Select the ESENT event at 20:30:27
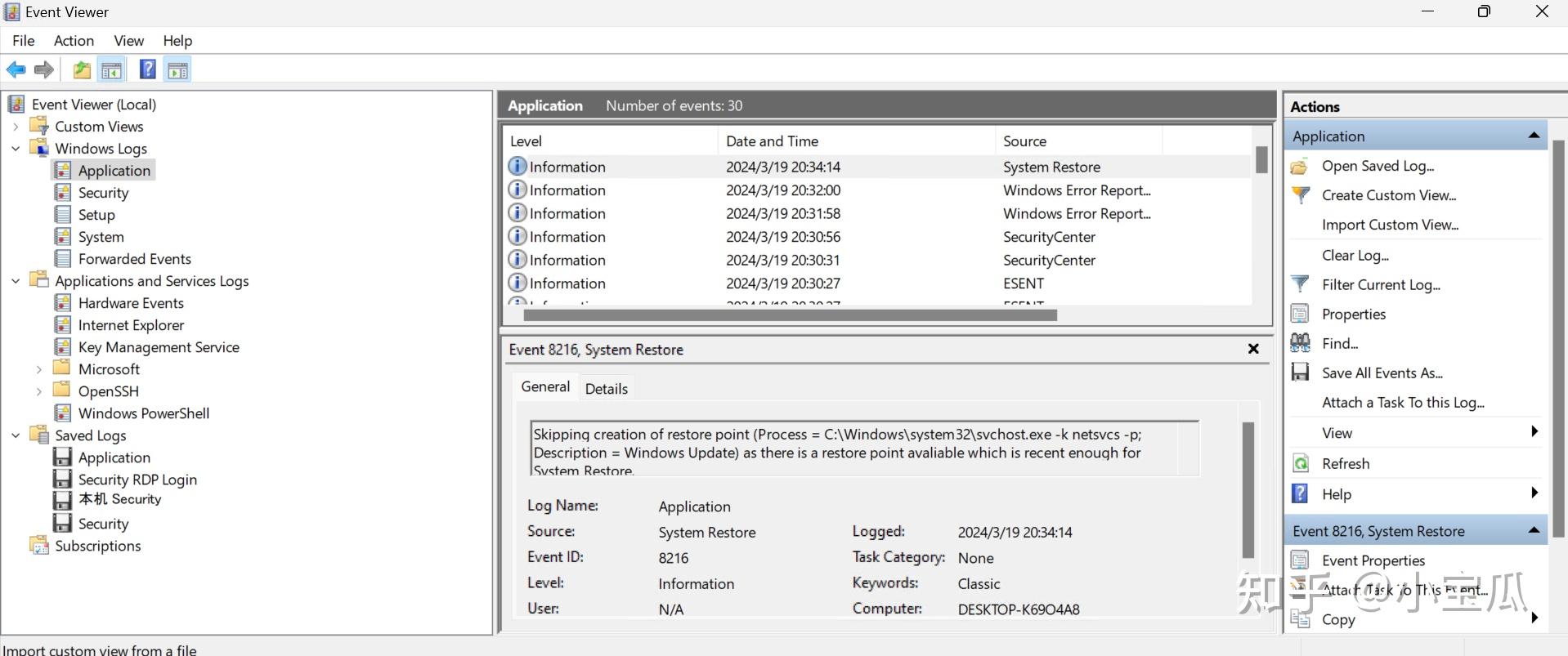The image size is (1568, 656). [x=879, y=283]
